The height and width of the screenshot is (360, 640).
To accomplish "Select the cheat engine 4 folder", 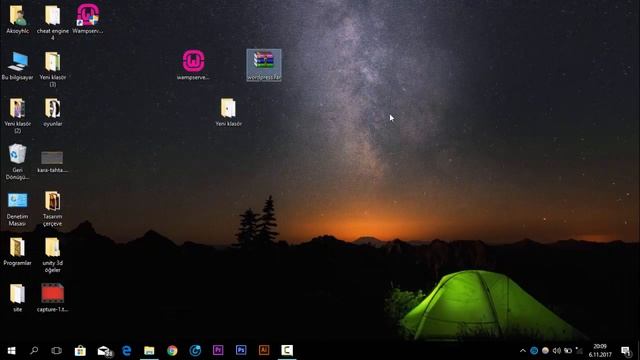I will (53, 22).
